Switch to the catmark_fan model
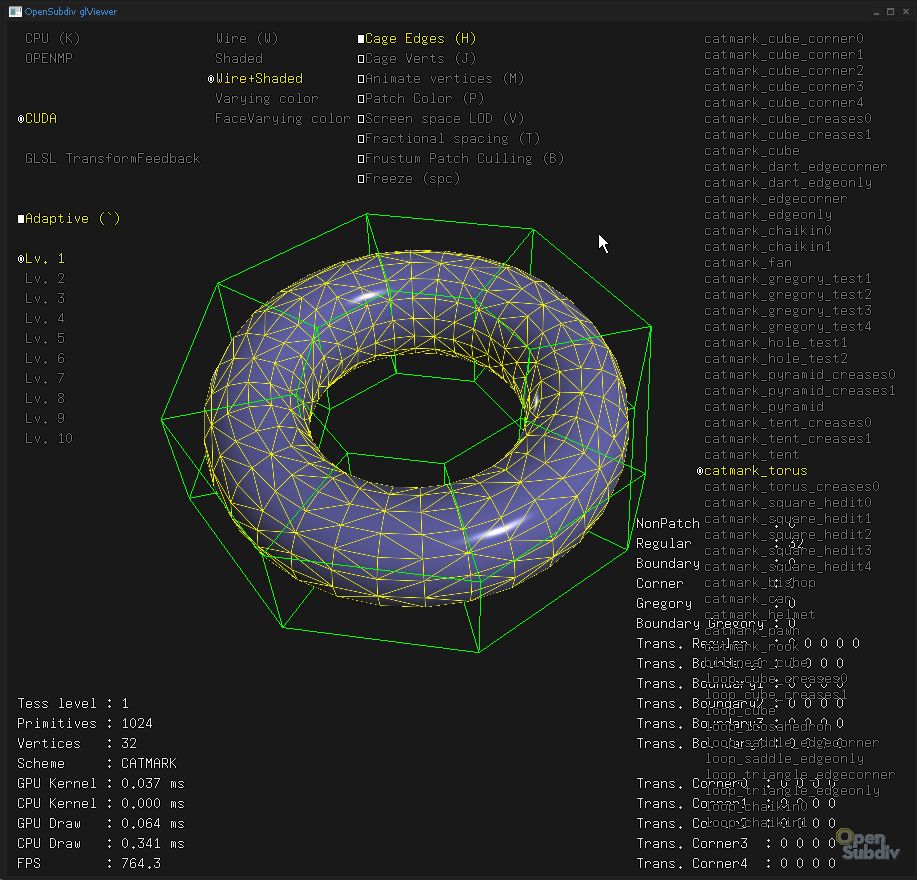Image resolution: width=917 pixels, height=880 pixels. tap(748, 263)
